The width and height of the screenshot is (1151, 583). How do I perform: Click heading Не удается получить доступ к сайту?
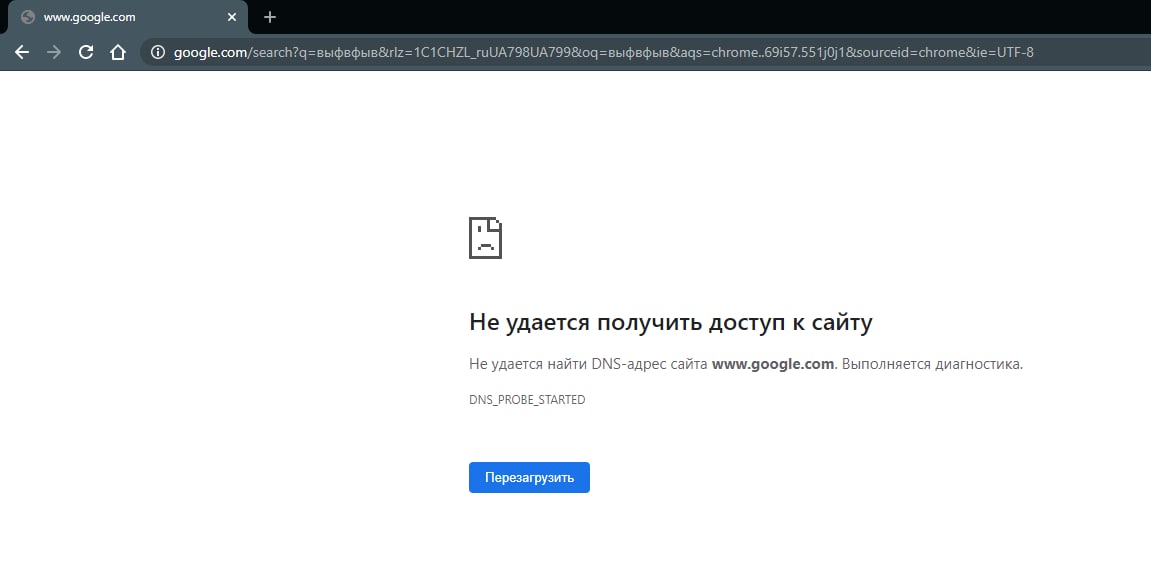click(x=670, y=322)
